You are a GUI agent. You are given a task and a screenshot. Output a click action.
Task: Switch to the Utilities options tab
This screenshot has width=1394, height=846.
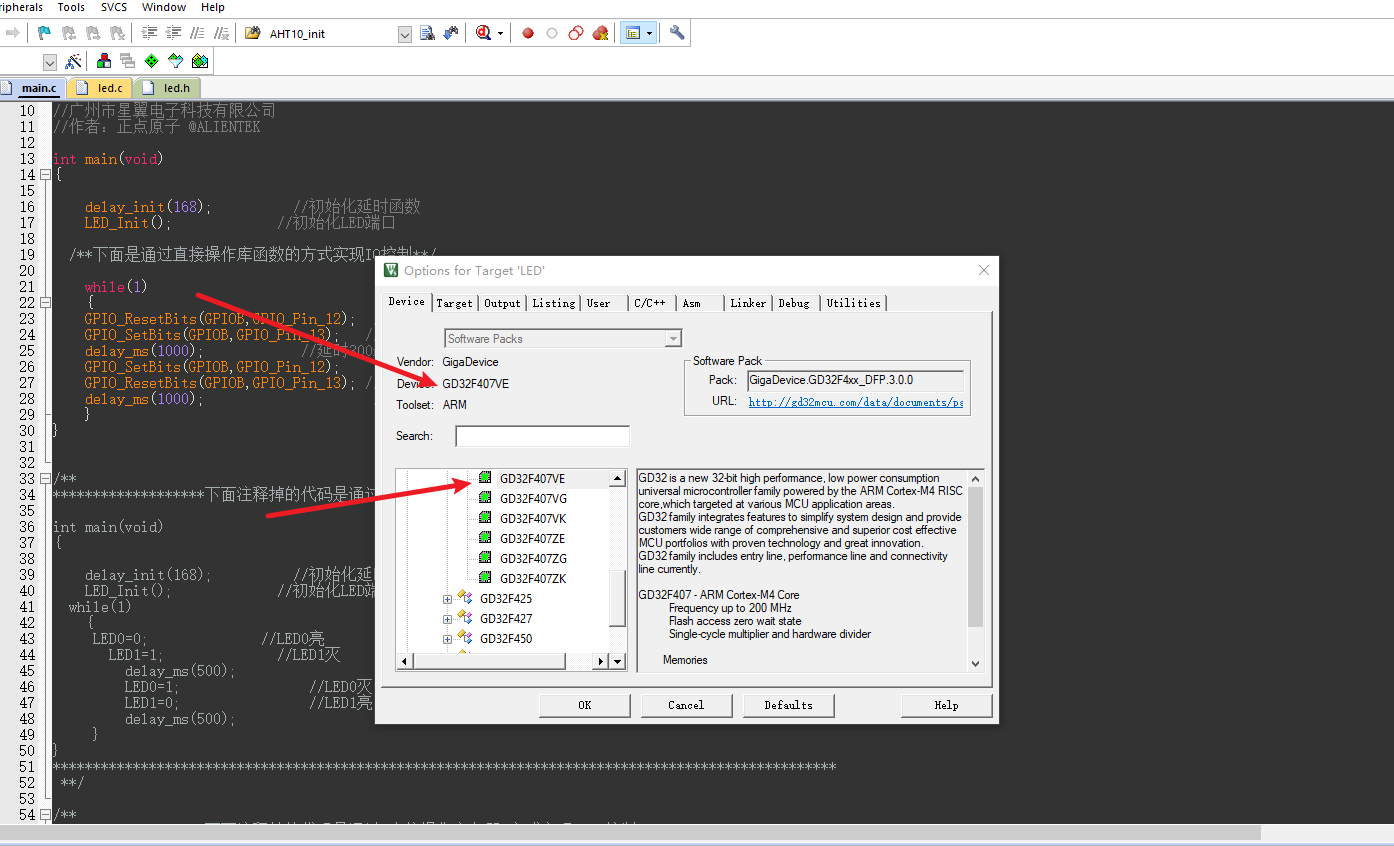pyautogui.click(x=853, y=303)
